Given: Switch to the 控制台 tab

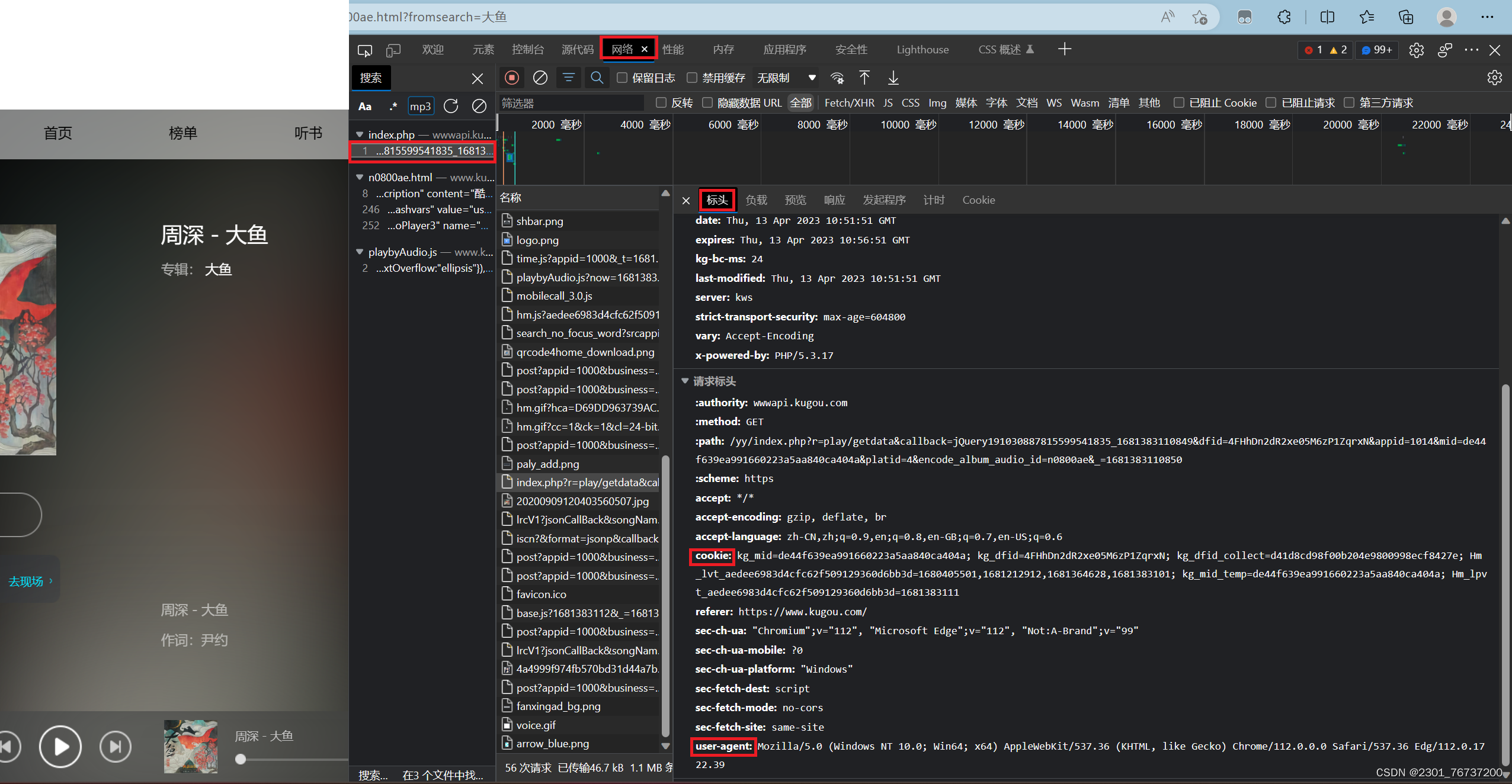Looking at the screenshot, I should coord(527,50).
